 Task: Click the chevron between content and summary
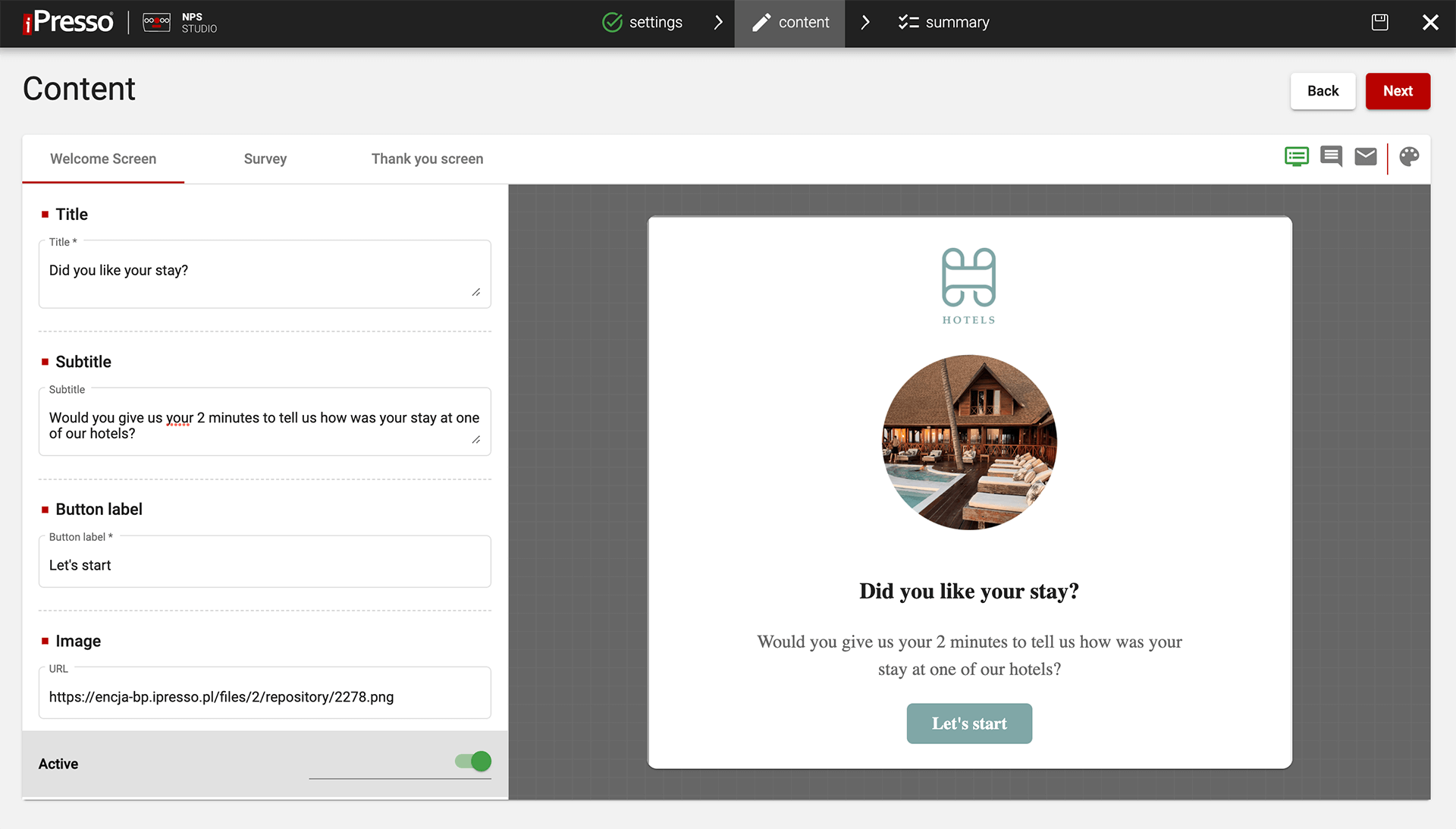tap(864, 22)
